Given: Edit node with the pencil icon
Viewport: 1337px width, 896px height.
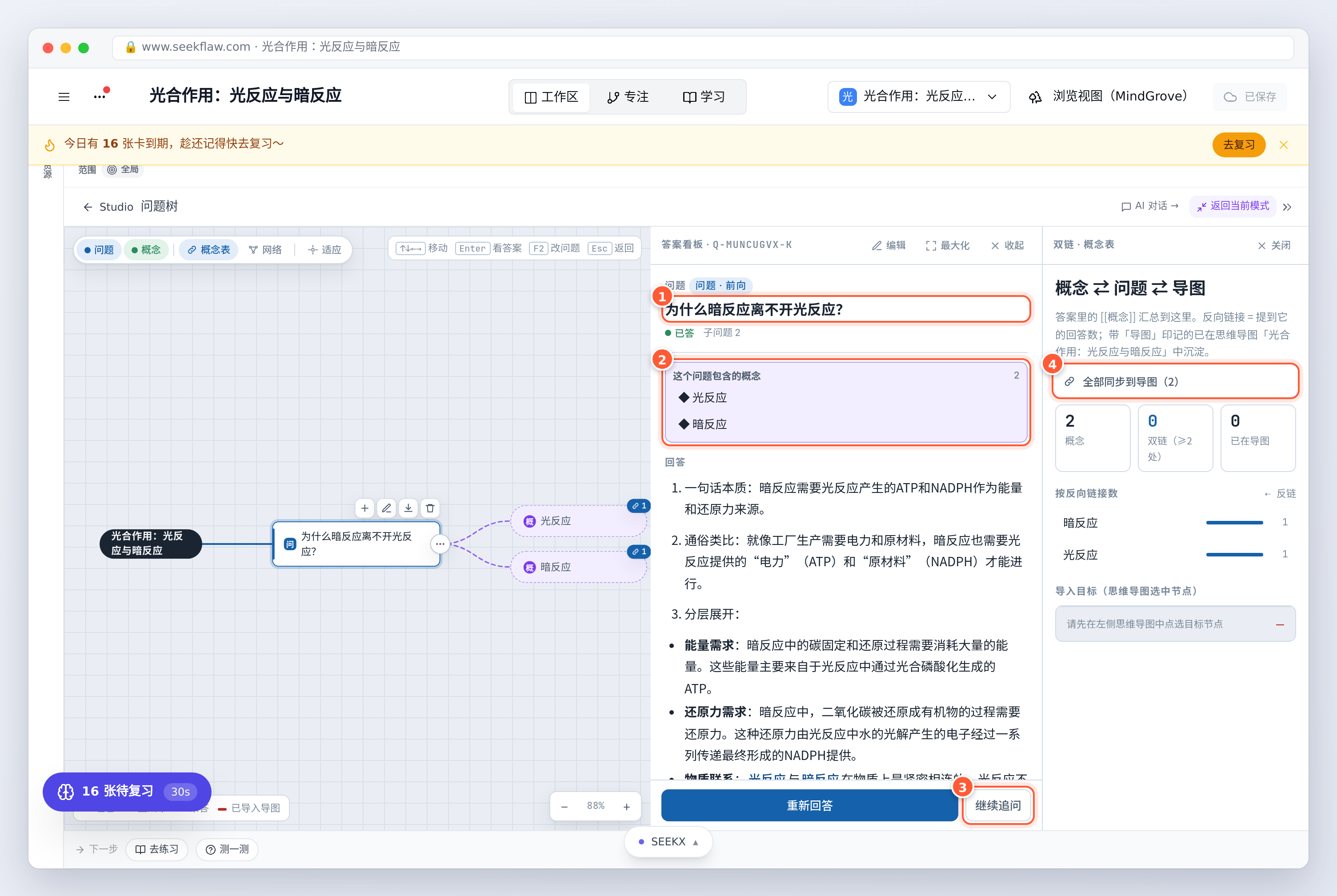Looking at the screenshot, I should point(386,508).
